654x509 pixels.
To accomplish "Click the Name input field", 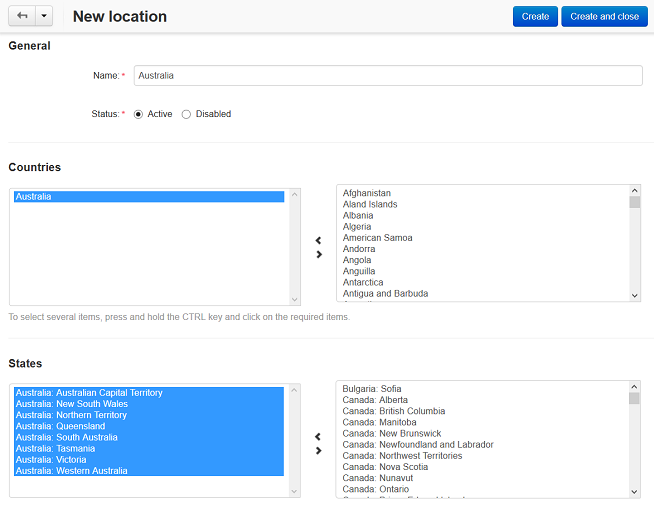I will click(388, 76).
